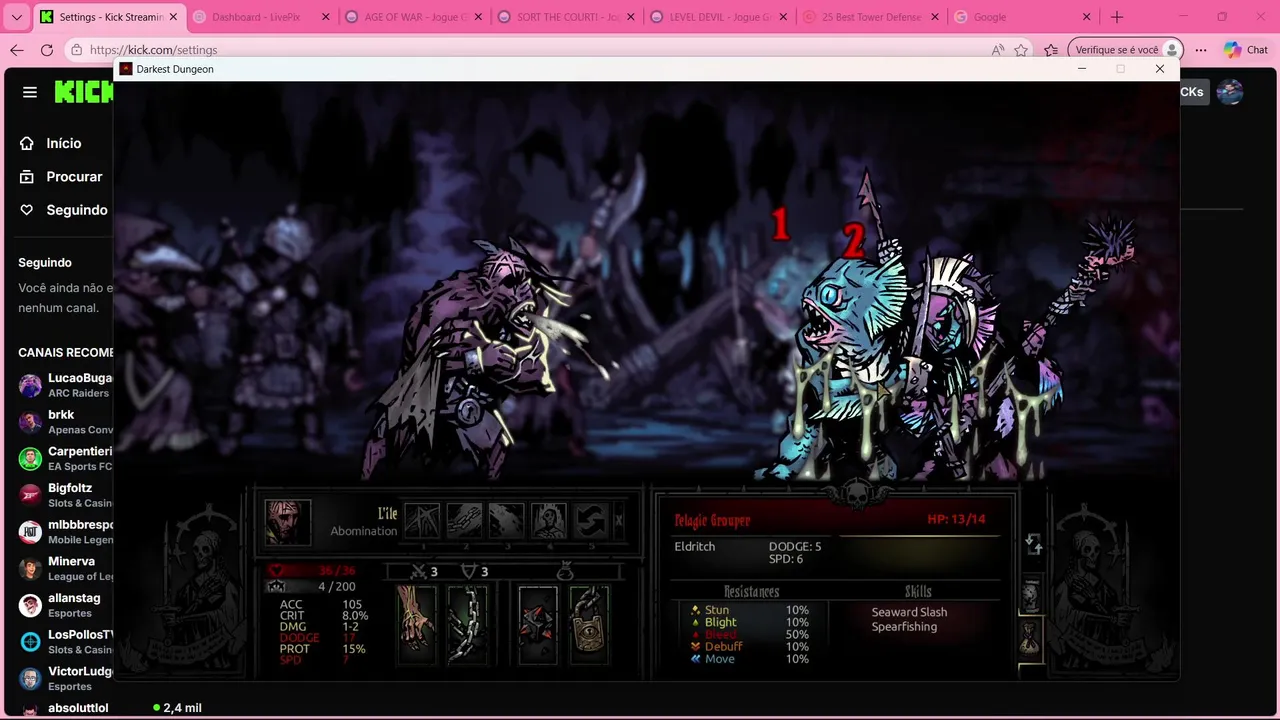
Task: Select the chain Manacles skill icon, slot 2
Action: (x=464, y=521)
